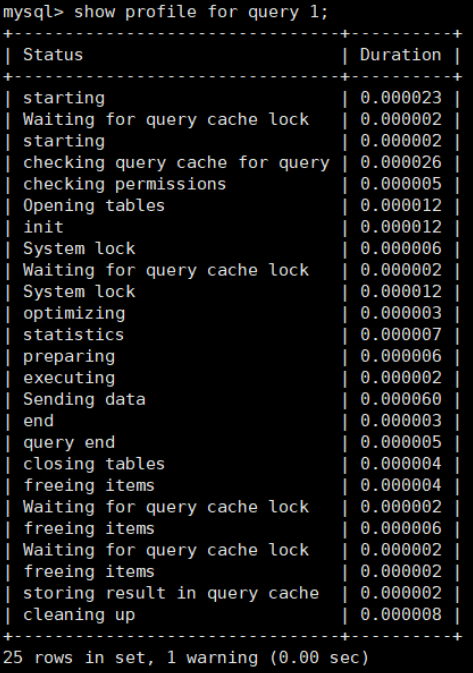Screen dimensions: 473x673
Task: Click the init status entry
Action: (43, 227)
